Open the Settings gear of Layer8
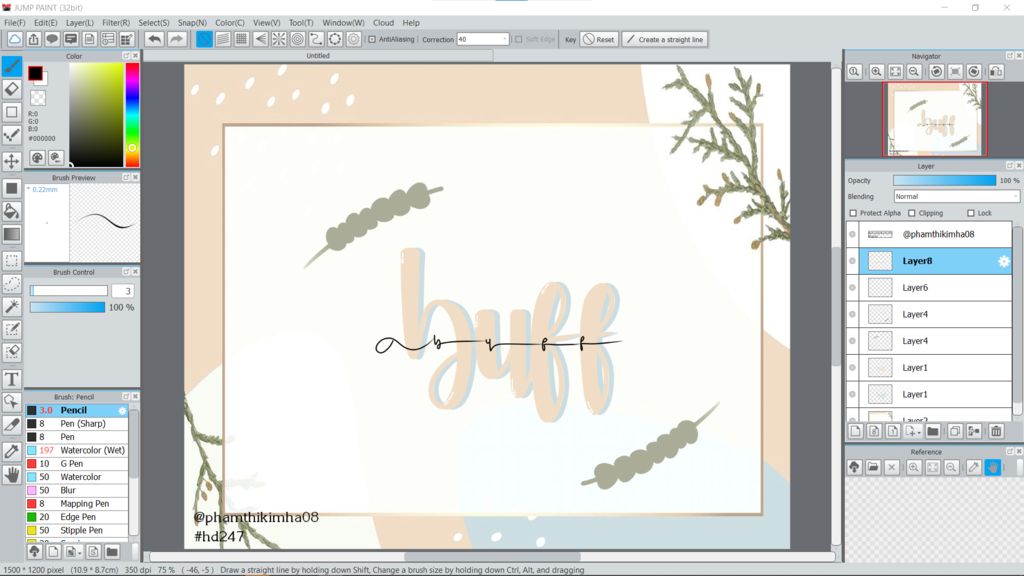Image resolution: width=1024 pixels, height=576 pixels. (1004, 261)
